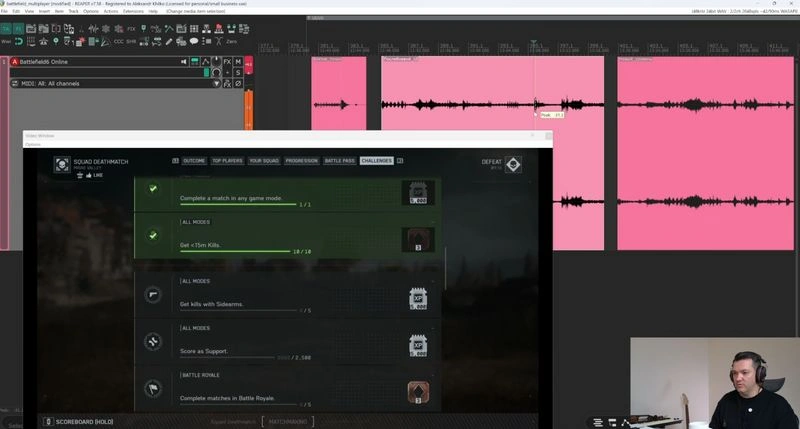
Task: Click the green pin marker icon in second toolbar row
Action: tap(56, 41)
